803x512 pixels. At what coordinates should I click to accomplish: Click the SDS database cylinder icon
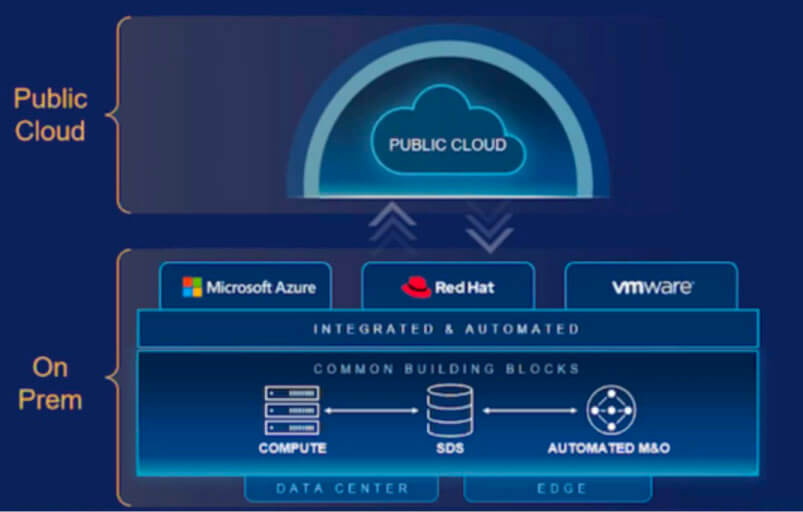tap(450, 411)
